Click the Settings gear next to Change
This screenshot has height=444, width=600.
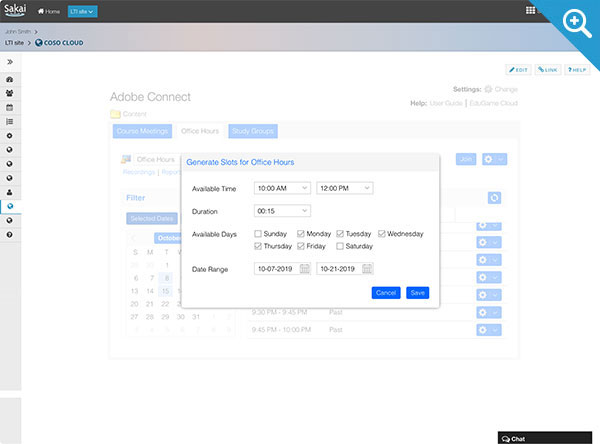pyautogui.click(x=488, y=89)
